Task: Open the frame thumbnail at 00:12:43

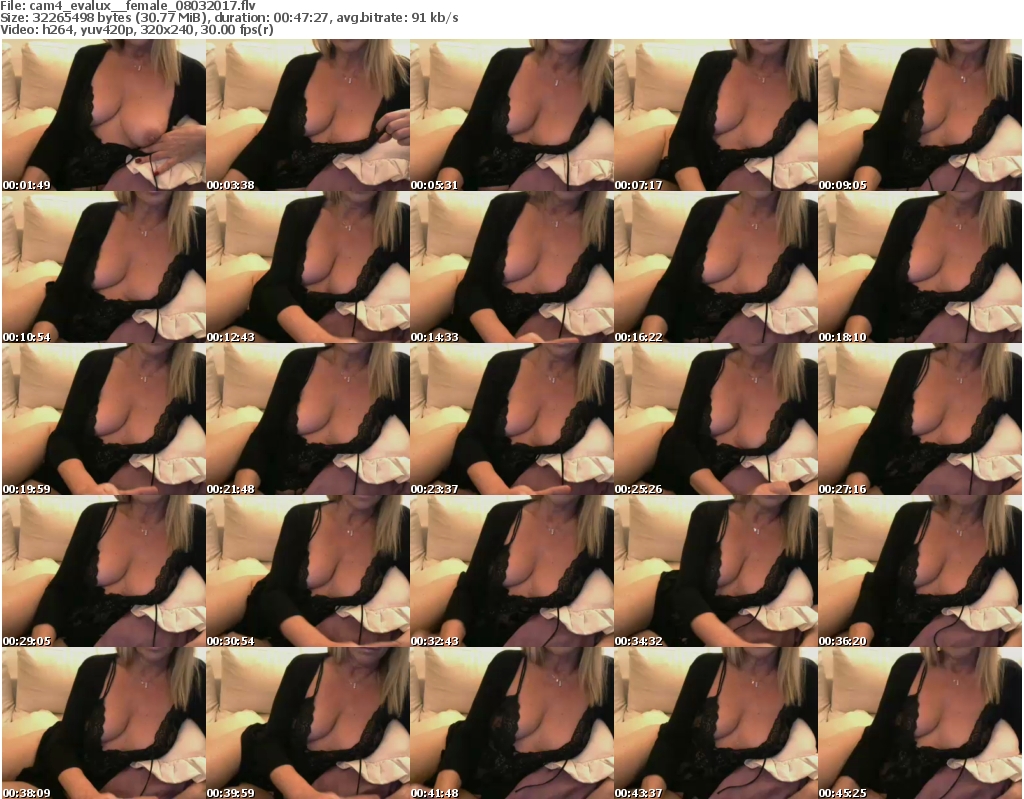Action: click(x=308, y=267)
